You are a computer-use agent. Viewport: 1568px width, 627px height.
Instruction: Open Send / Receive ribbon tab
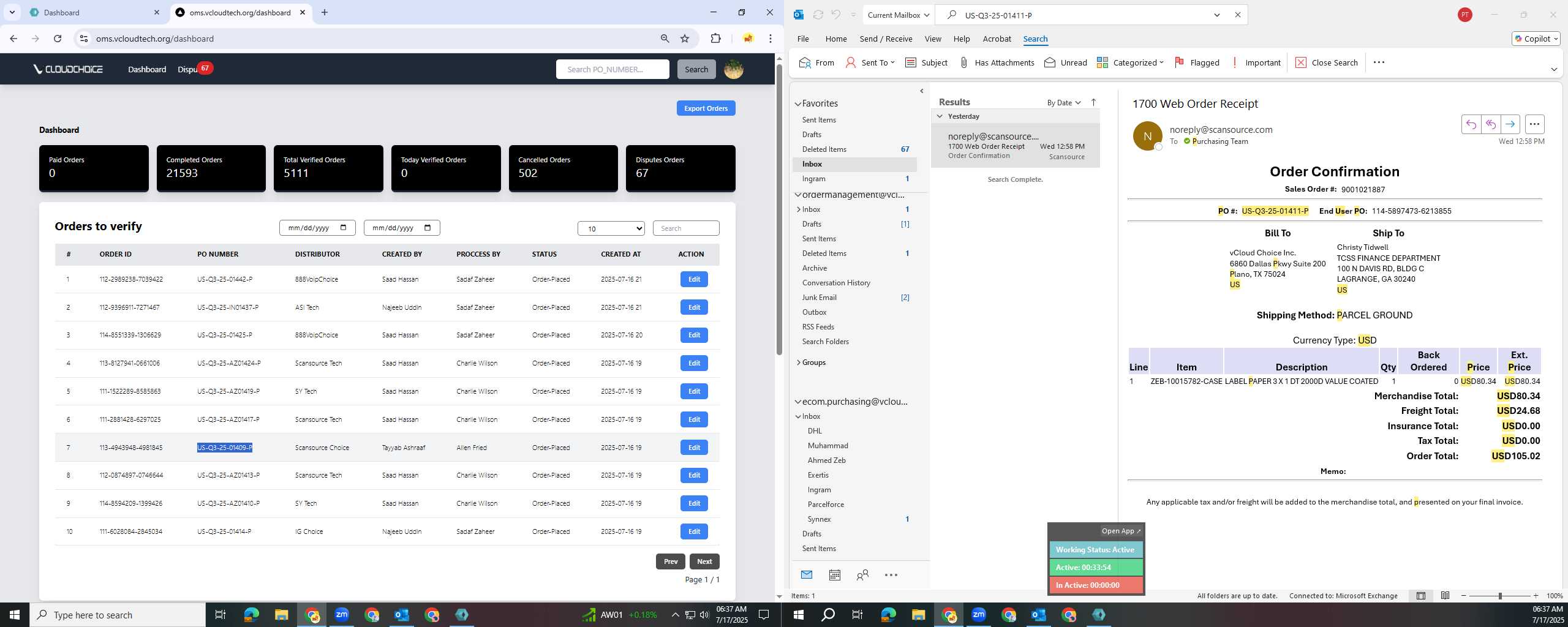point(886,39)
